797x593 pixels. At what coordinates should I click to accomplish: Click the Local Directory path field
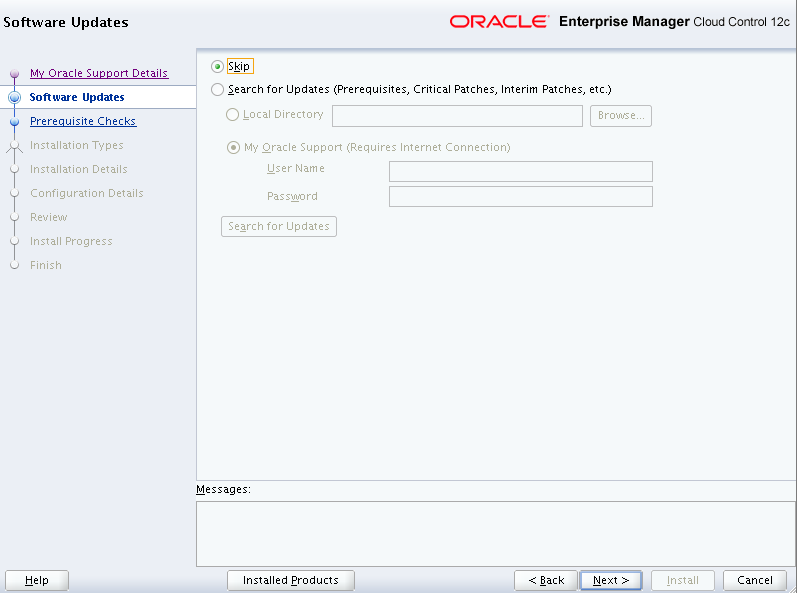pos(457,116)
